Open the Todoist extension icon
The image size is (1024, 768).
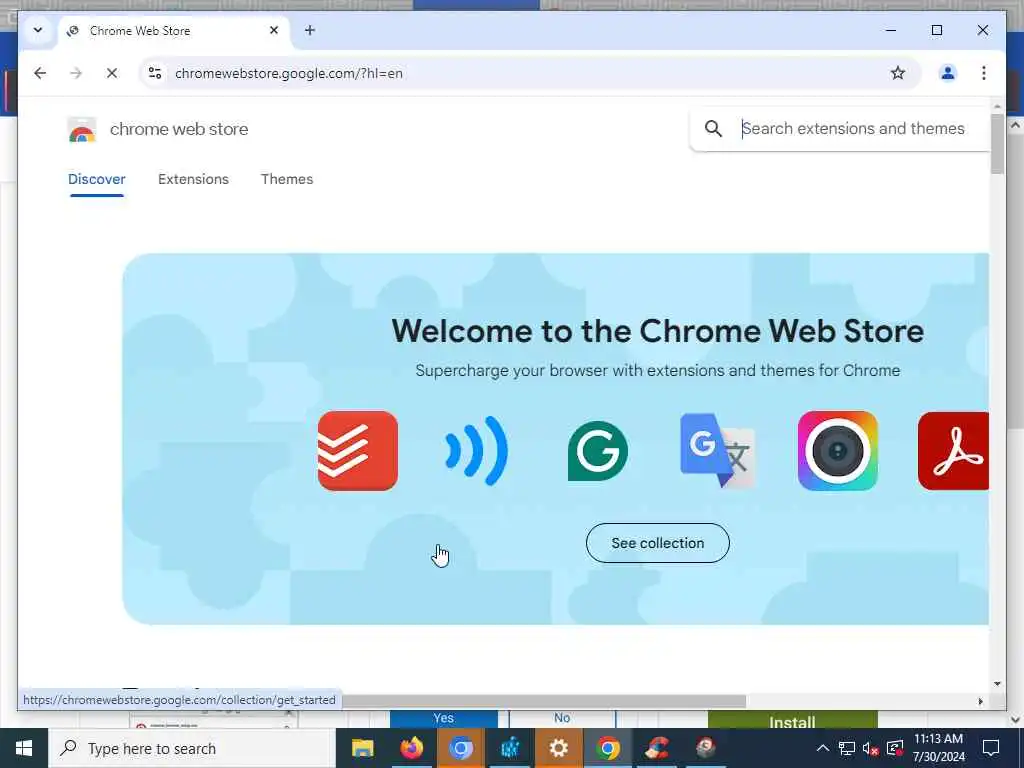357,451
